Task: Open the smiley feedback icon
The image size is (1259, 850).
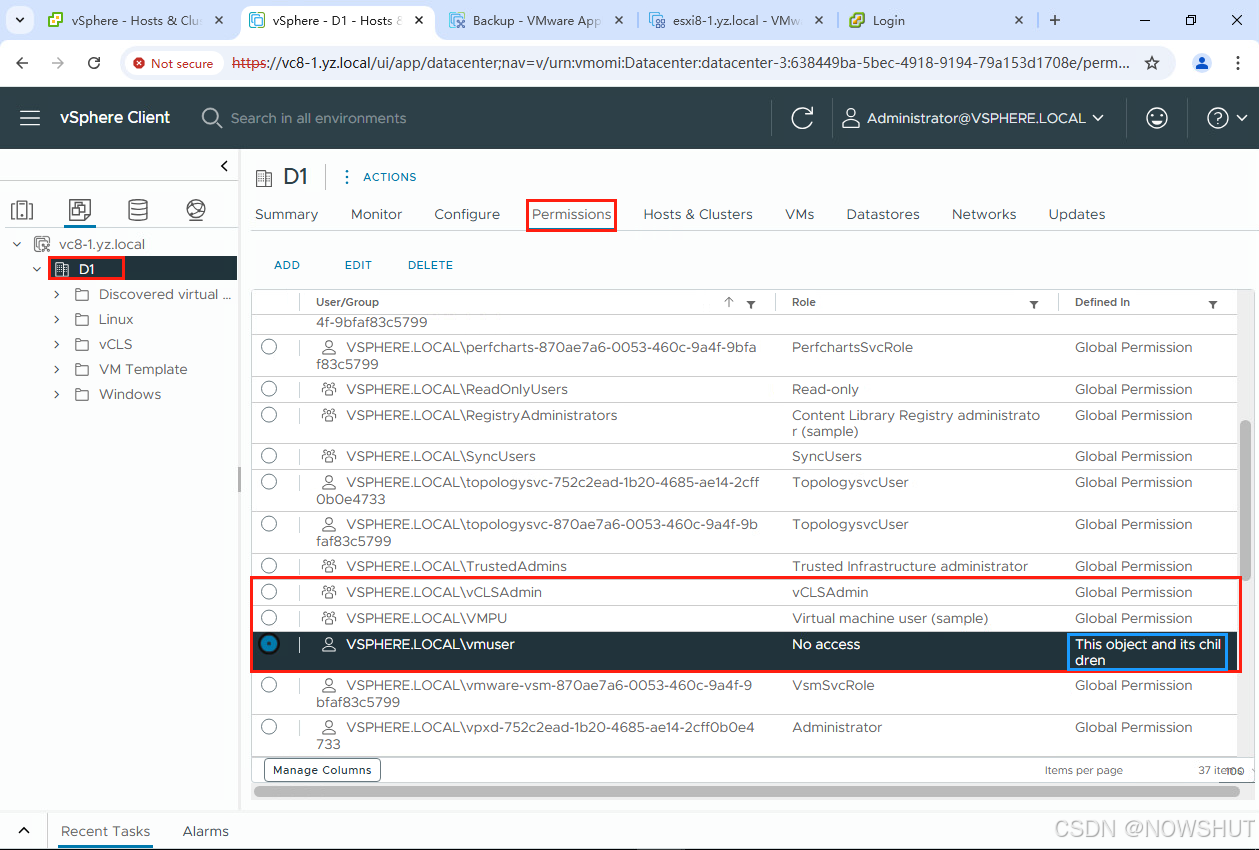Action: 1157,118
